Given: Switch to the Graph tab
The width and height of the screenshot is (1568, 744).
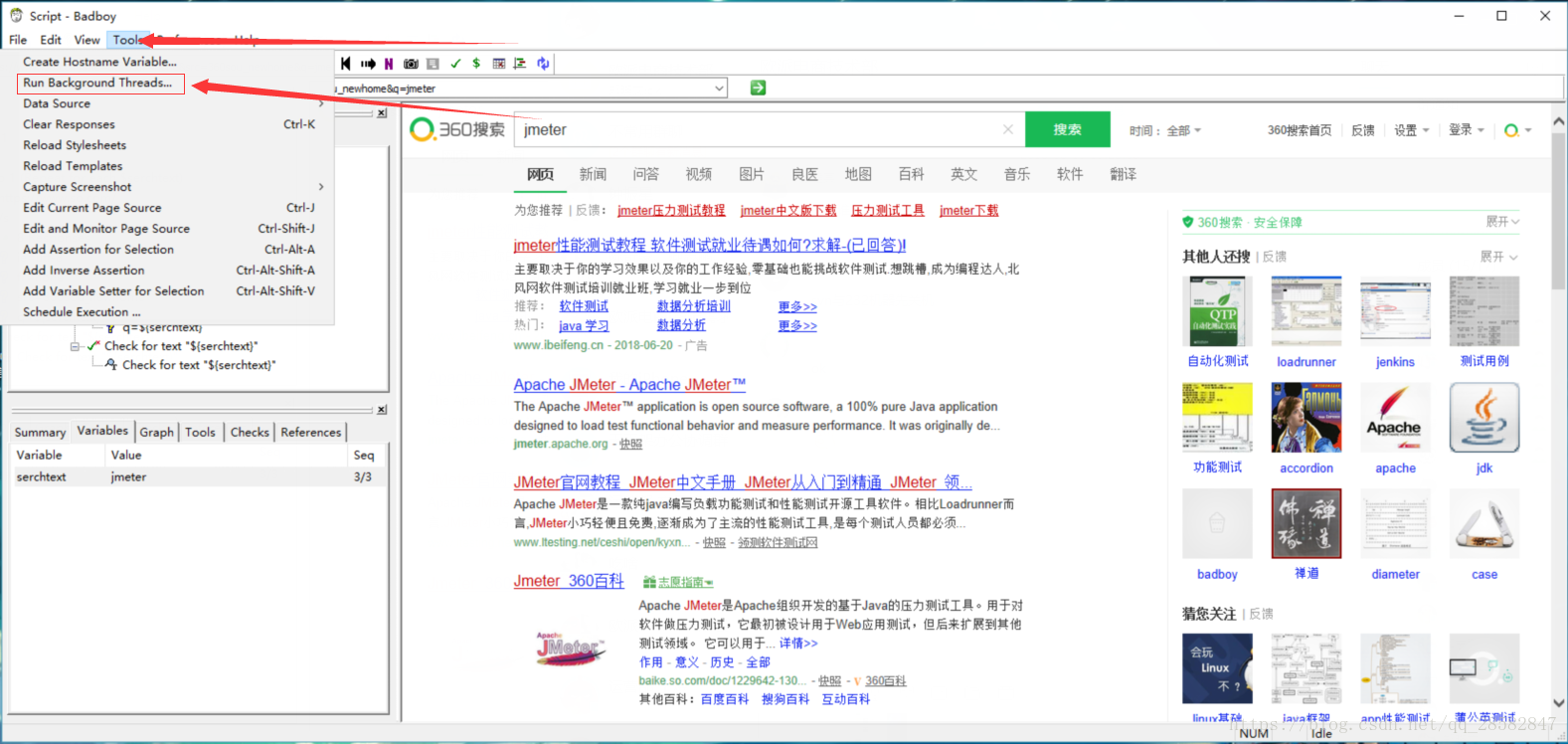Looking at the screenshot, I should 157,432.
